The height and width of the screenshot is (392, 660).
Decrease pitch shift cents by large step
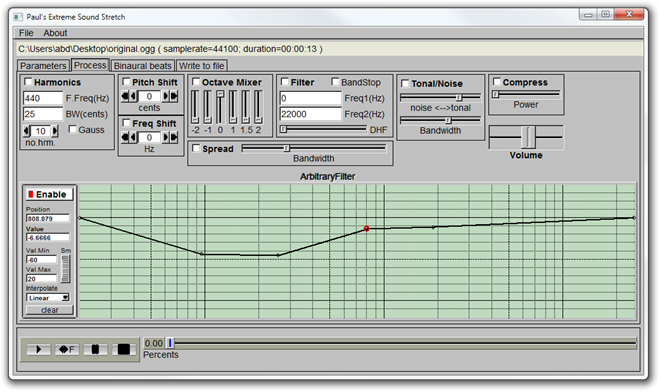click(125, 96)
